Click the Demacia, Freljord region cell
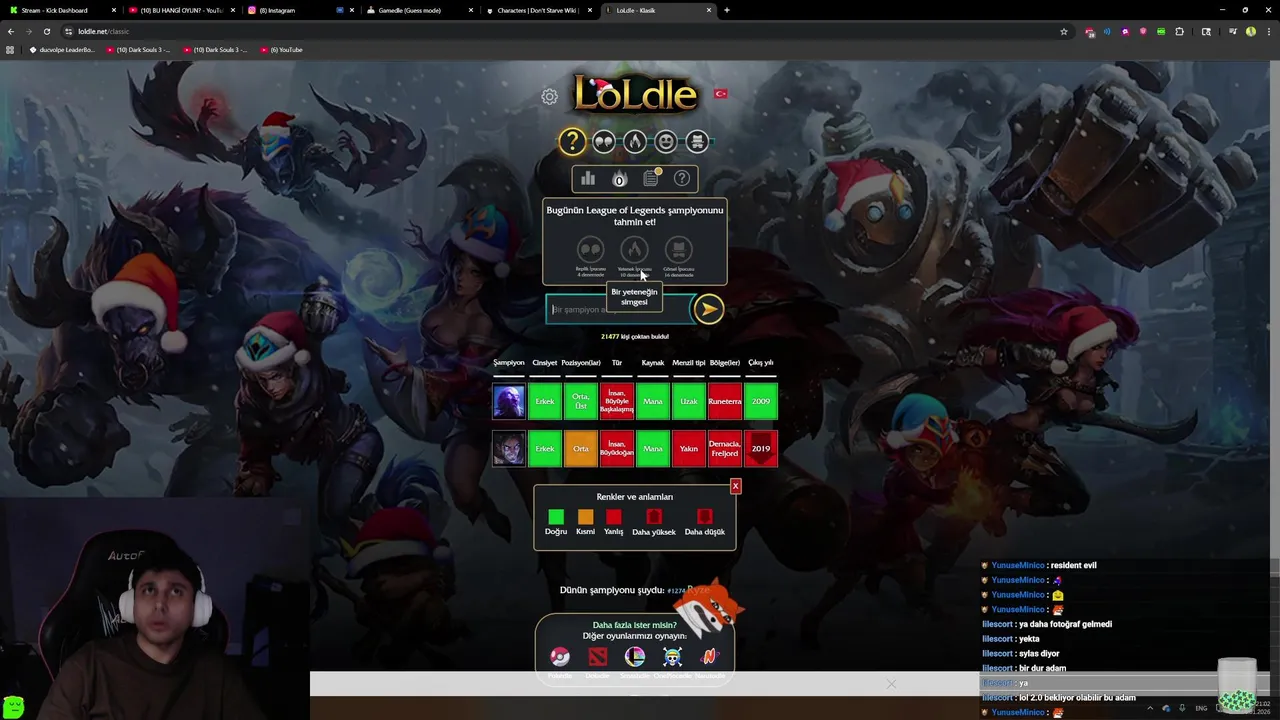Viewport: 1280px width, 720px height. (725, 448)
